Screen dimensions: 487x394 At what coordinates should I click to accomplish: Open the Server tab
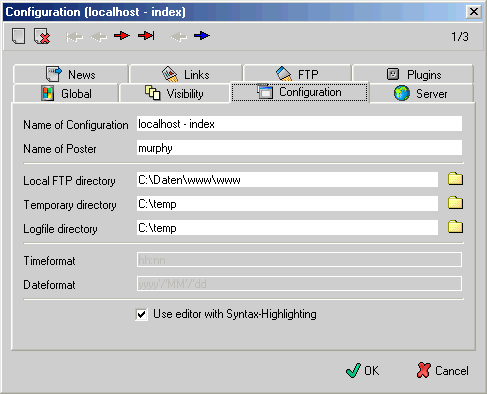tap(421, 93)
